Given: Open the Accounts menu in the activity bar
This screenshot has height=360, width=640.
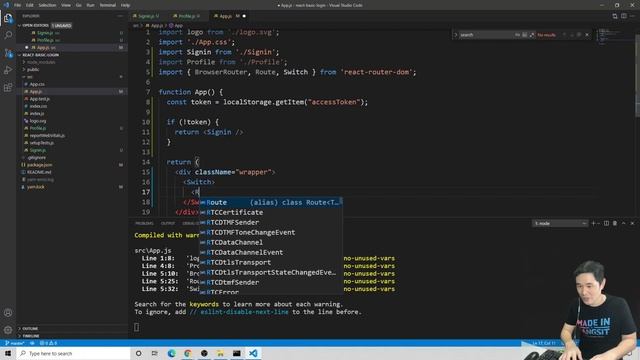Looking at the screenshot, I should (x=8, y=313).
